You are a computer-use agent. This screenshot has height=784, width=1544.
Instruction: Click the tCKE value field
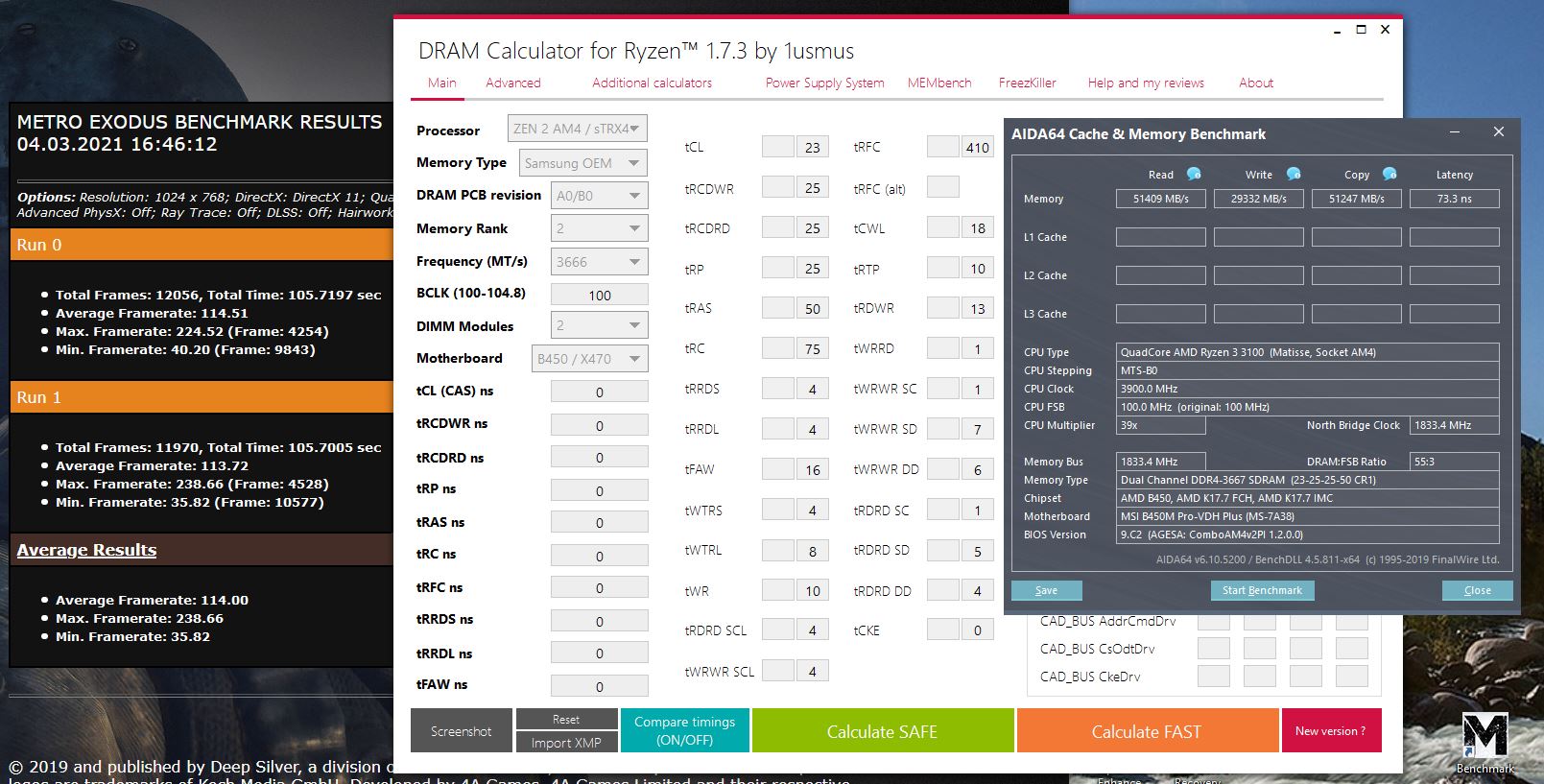[978, 630]
